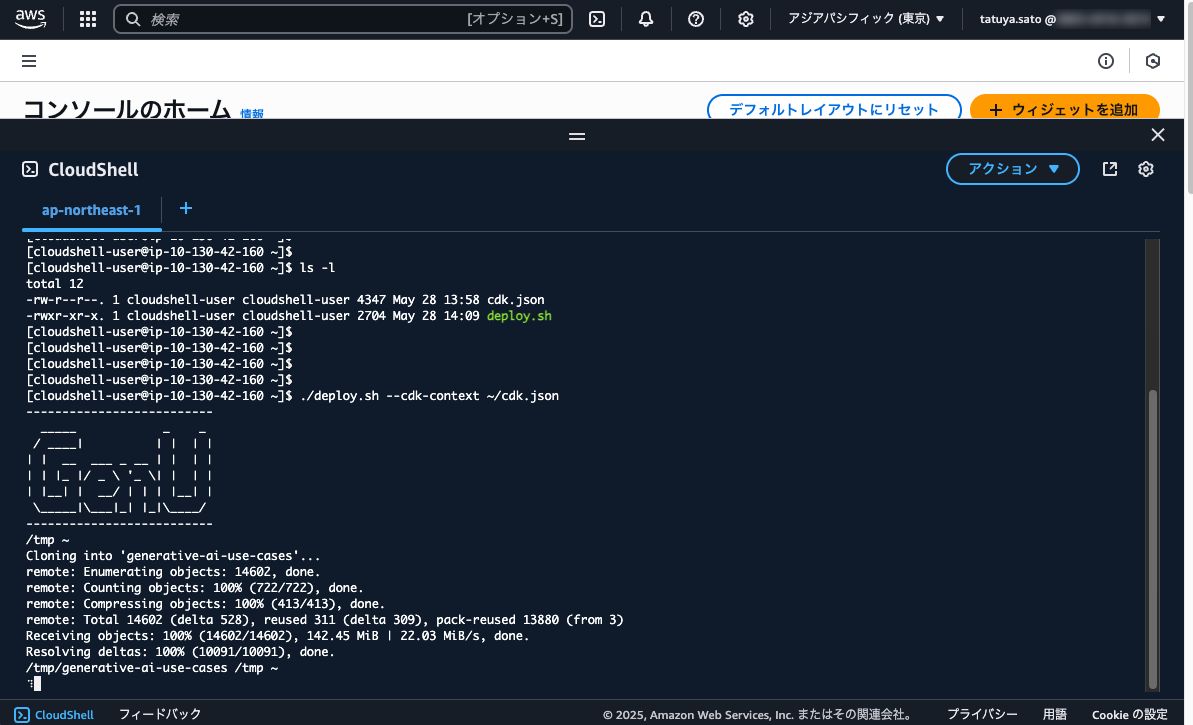Click the コンソールのホーム page heading

127,109
